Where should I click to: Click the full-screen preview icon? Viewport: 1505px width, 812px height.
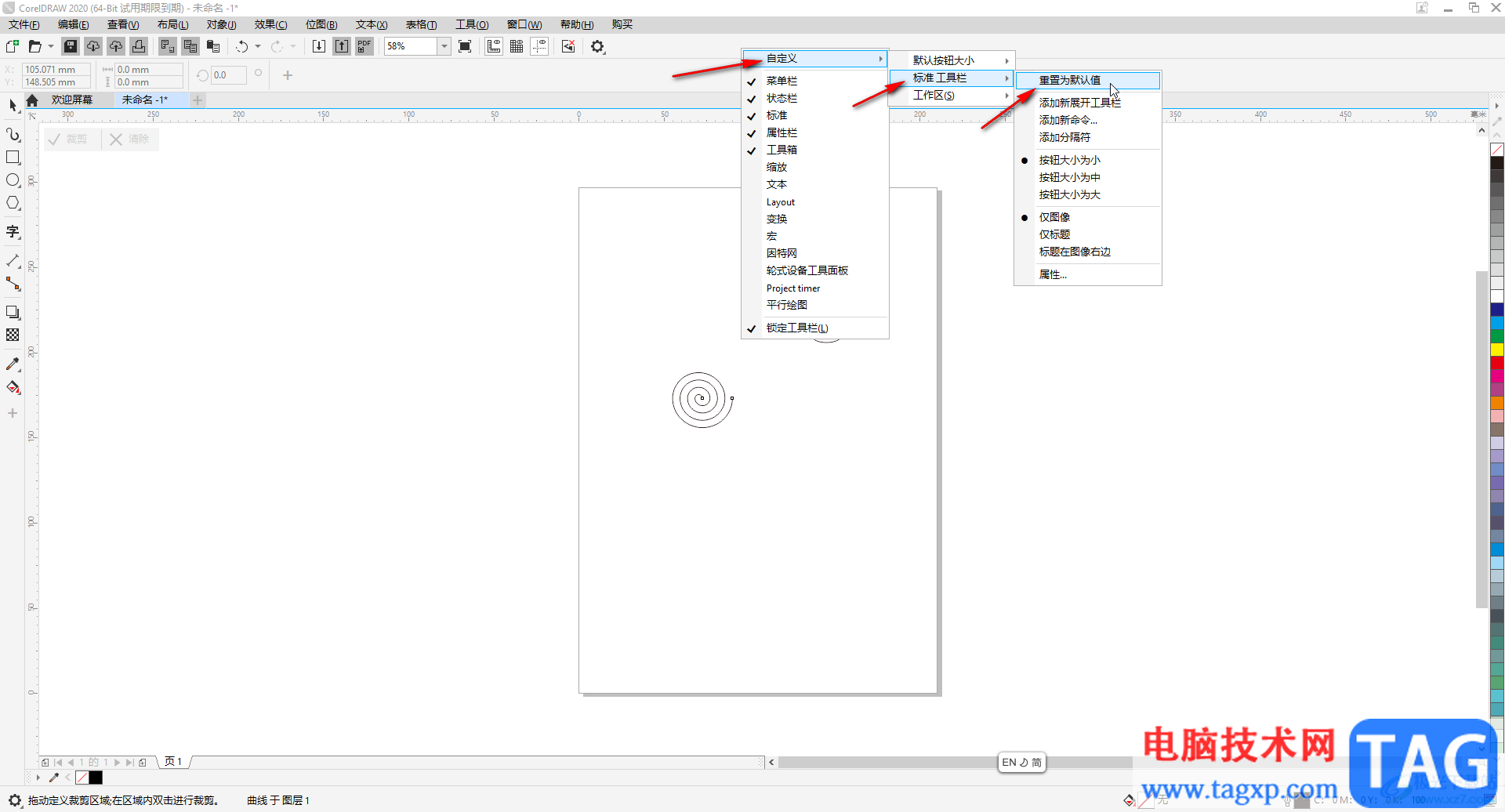click(x=465, y=46)
